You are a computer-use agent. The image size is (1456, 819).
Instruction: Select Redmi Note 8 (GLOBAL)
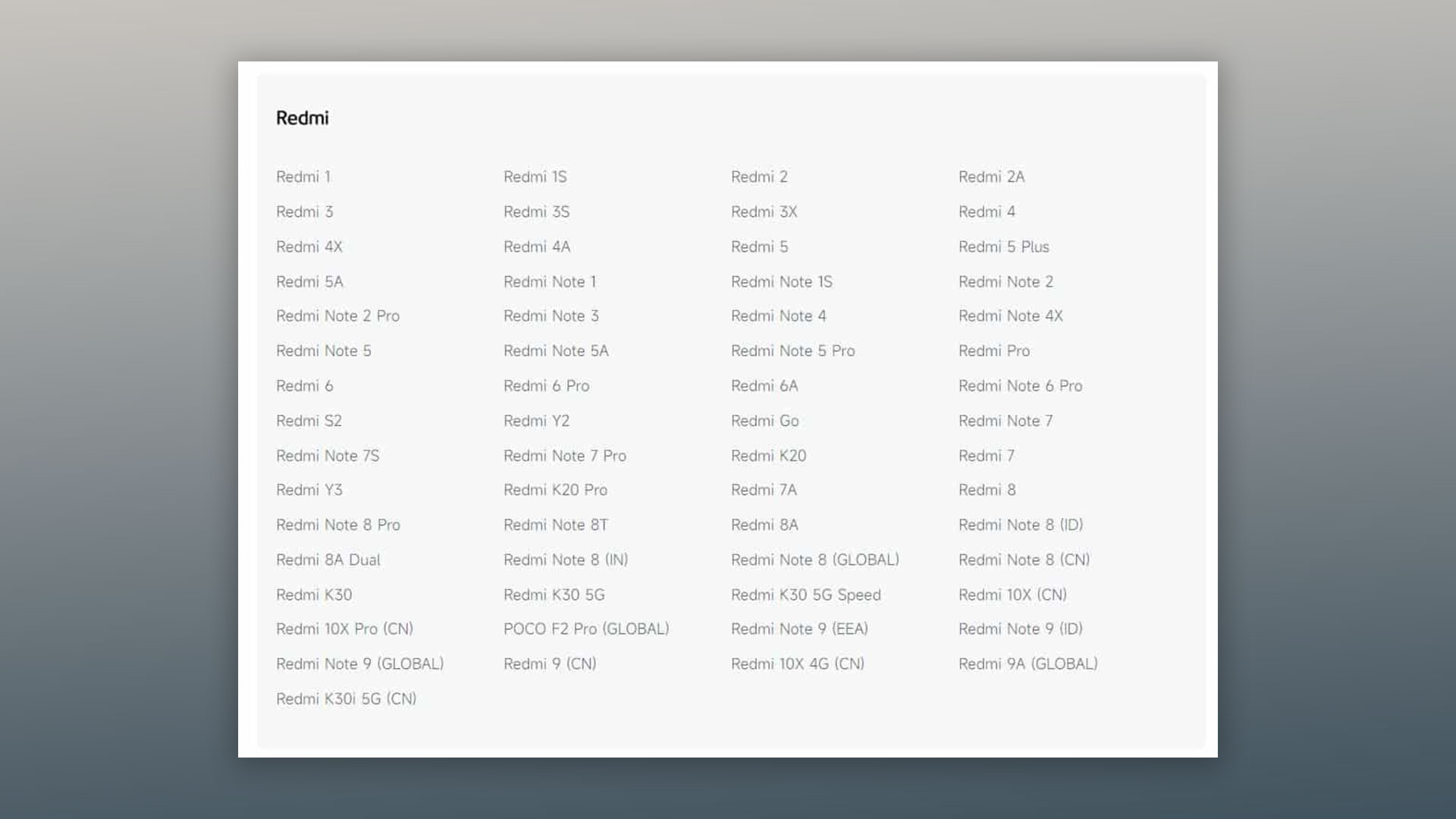[x=815, y=560]
